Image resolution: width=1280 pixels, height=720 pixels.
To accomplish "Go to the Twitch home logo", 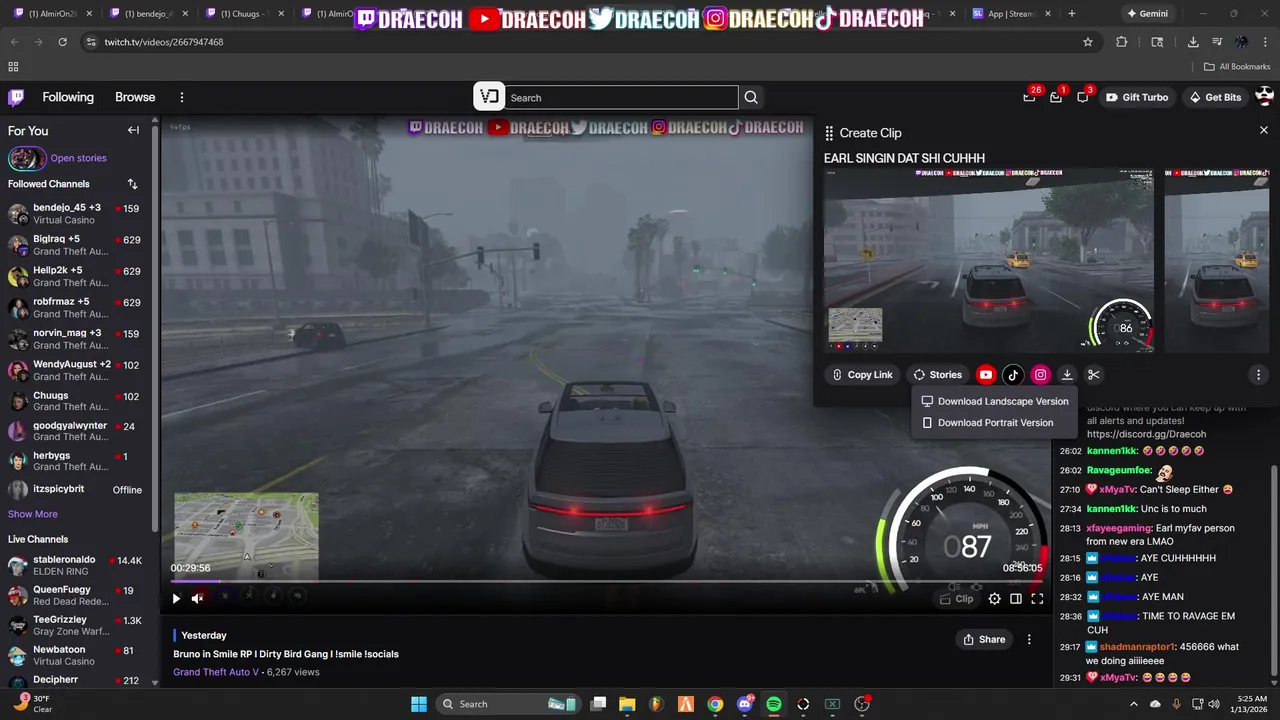I will [x=16, y=97].
